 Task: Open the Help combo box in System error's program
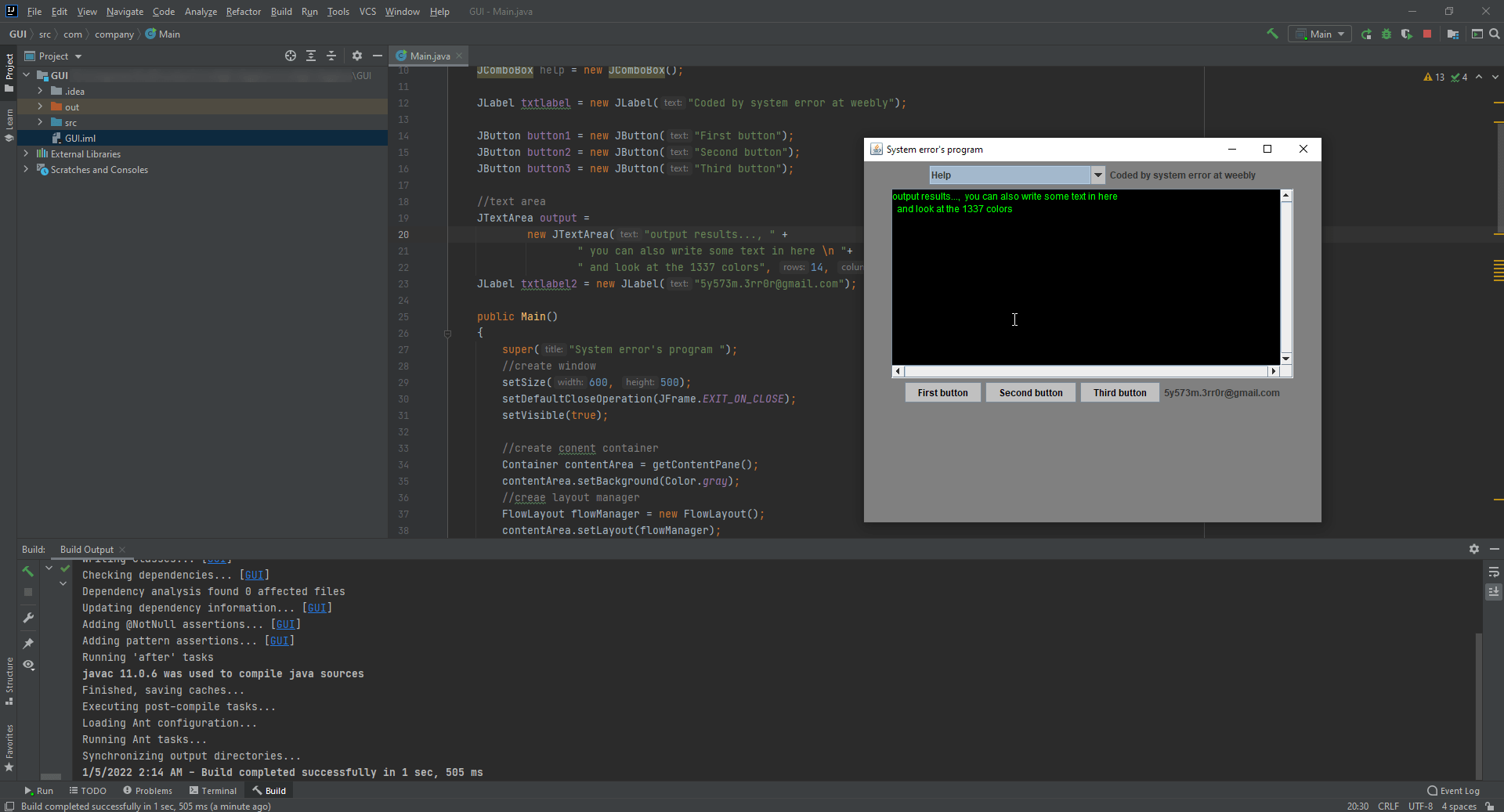pyautogui.click(x=1098, y=175)
